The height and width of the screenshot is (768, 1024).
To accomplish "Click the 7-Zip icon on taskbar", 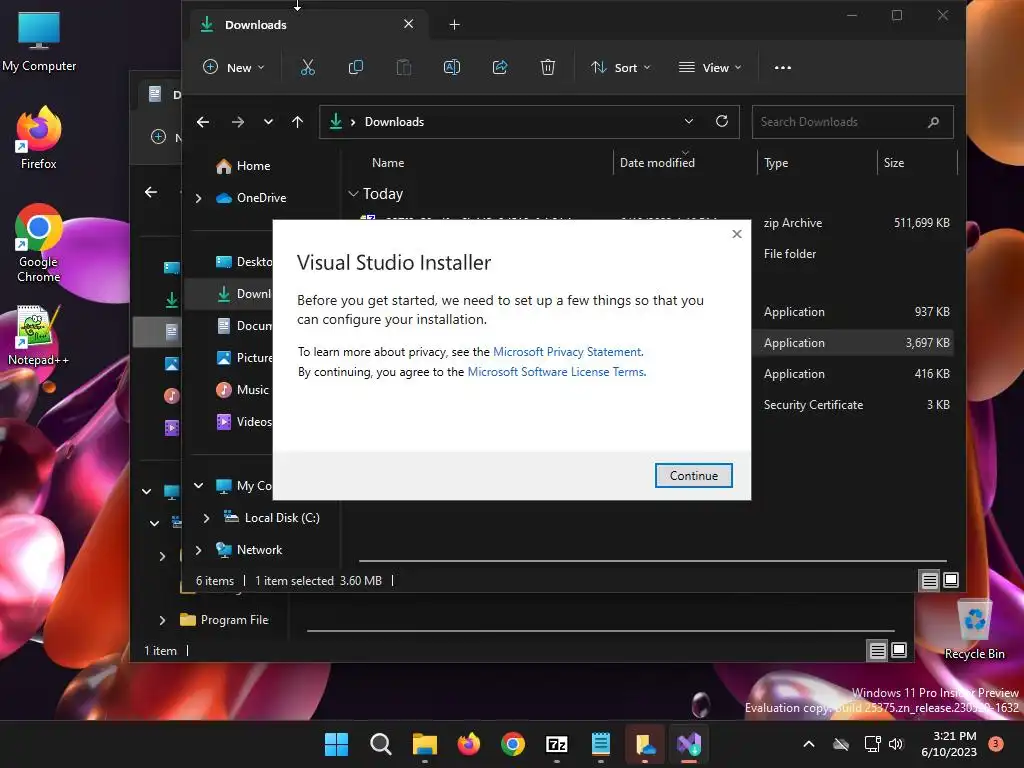I will point(556,744).
